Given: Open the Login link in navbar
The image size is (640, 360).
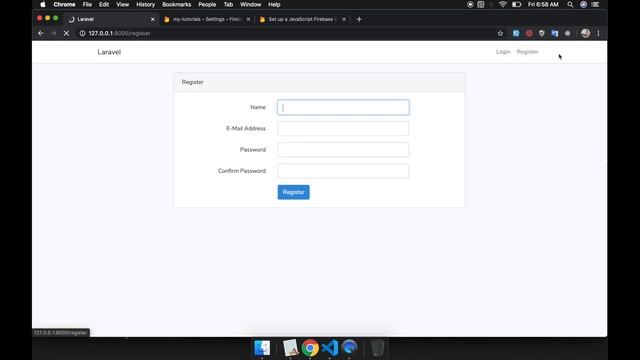Looking at the screenshot, I should [503, 52].
